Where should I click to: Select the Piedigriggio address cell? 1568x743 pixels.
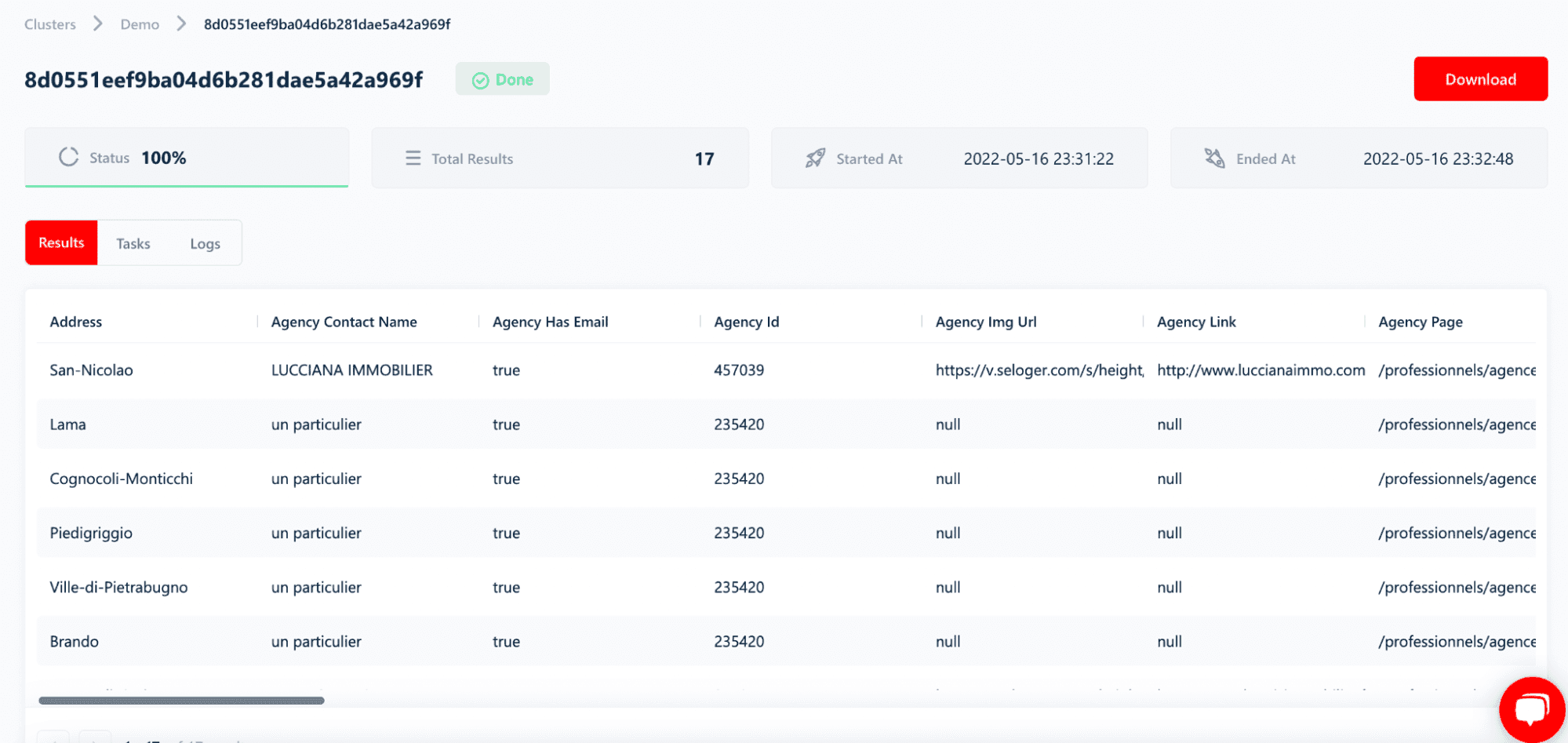coord(91,534)
